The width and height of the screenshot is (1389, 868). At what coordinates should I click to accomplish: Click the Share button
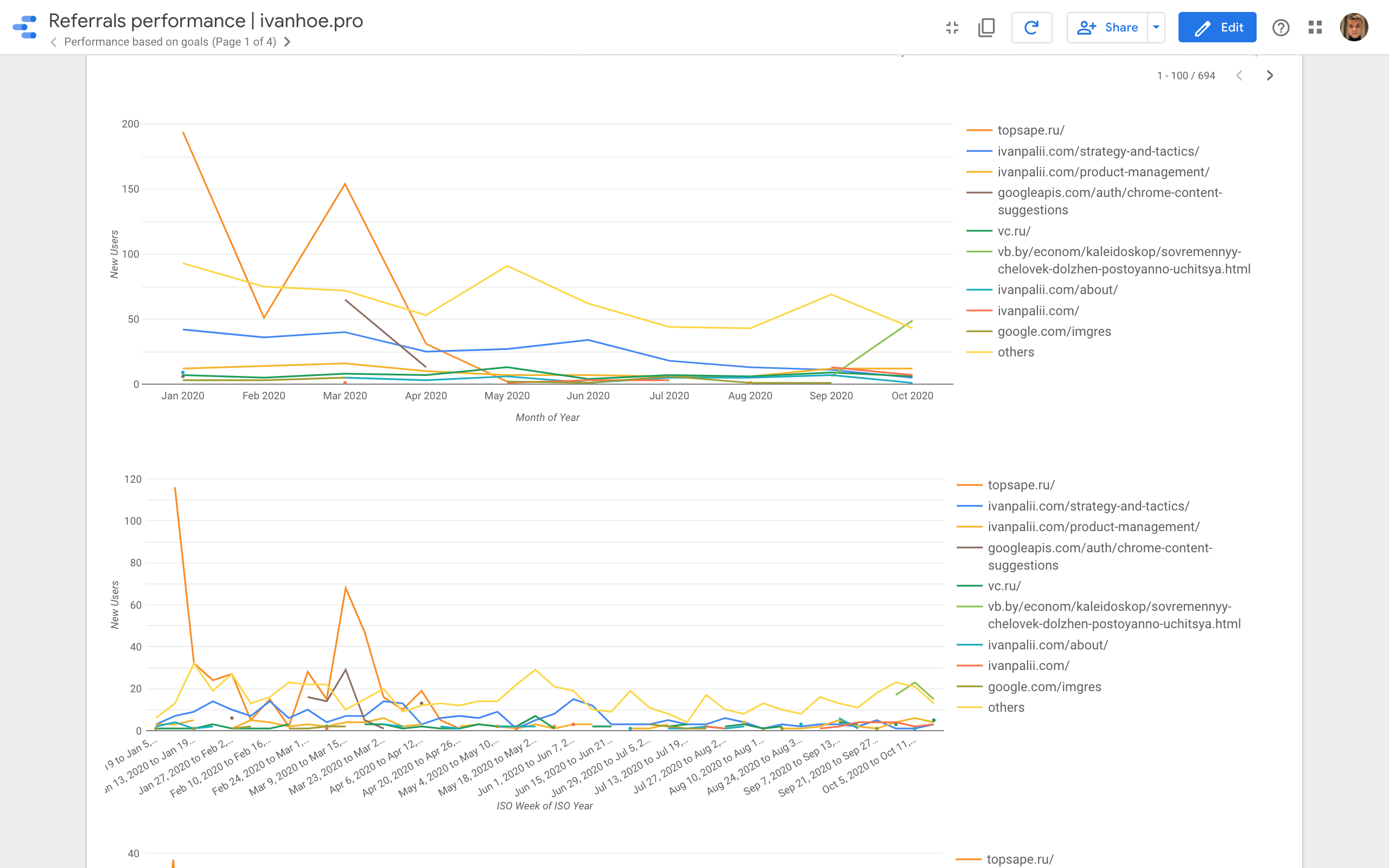click(x=1121, y=27)
